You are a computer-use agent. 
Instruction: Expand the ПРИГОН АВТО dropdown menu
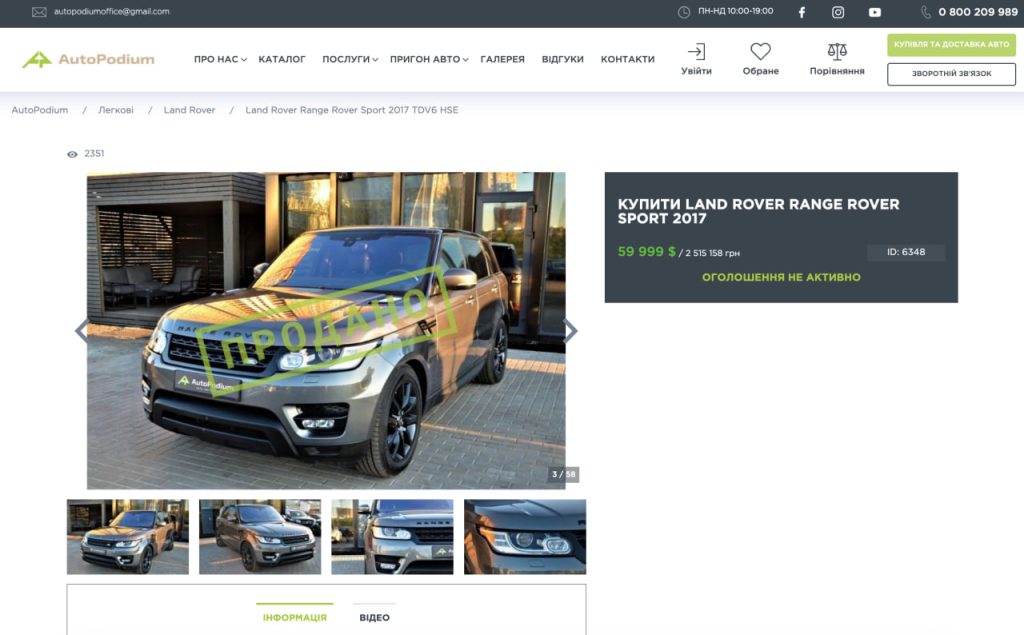click(428, 59)
